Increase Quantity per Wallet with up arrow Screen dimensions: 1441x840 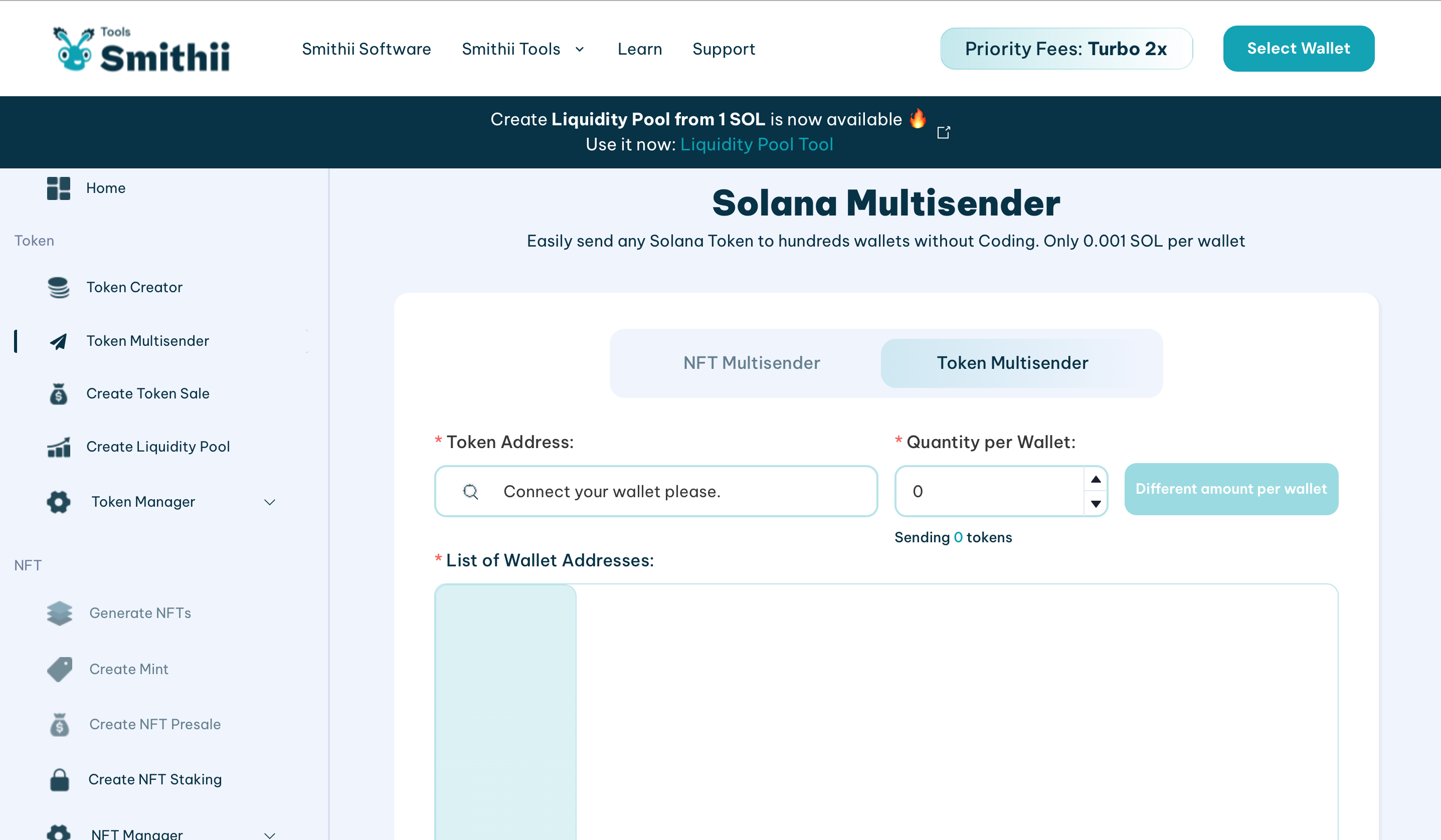pos(1096,480)
